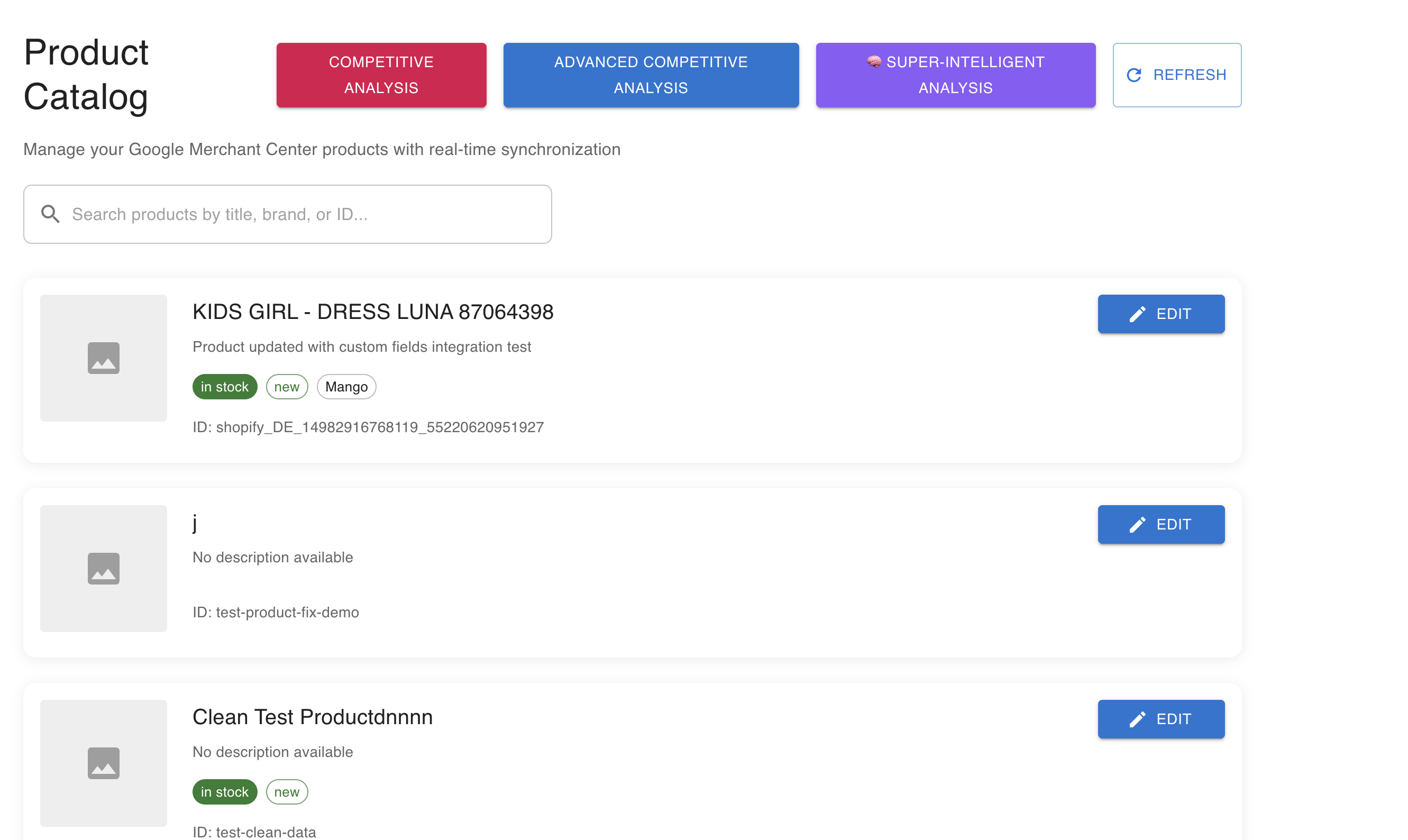The image size is (1408, 840).
Task: Click image placeholder icon for product j
Action: point(104,569)
